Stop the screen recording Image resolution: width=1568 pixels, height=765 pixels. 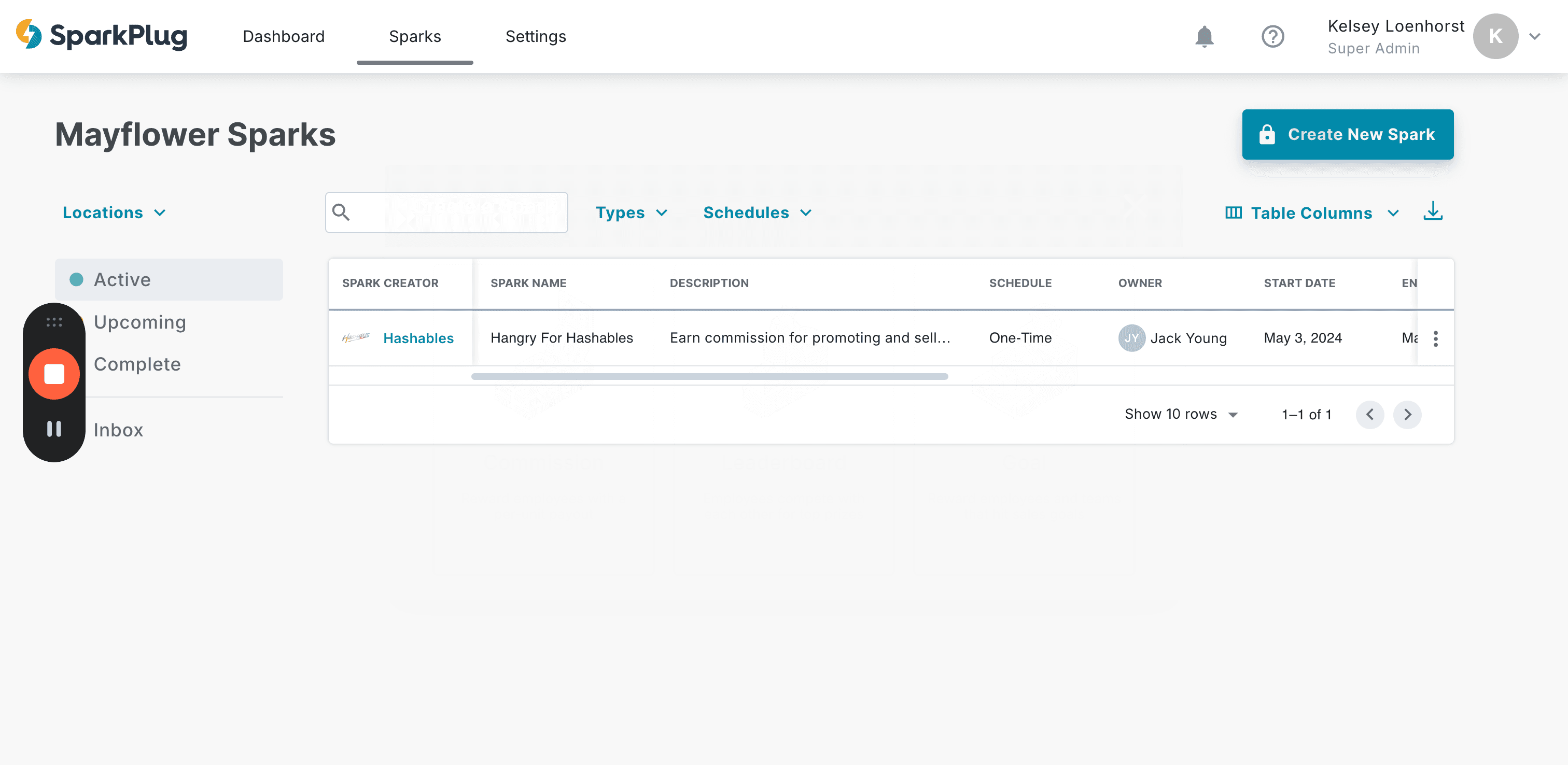point(54,374)
